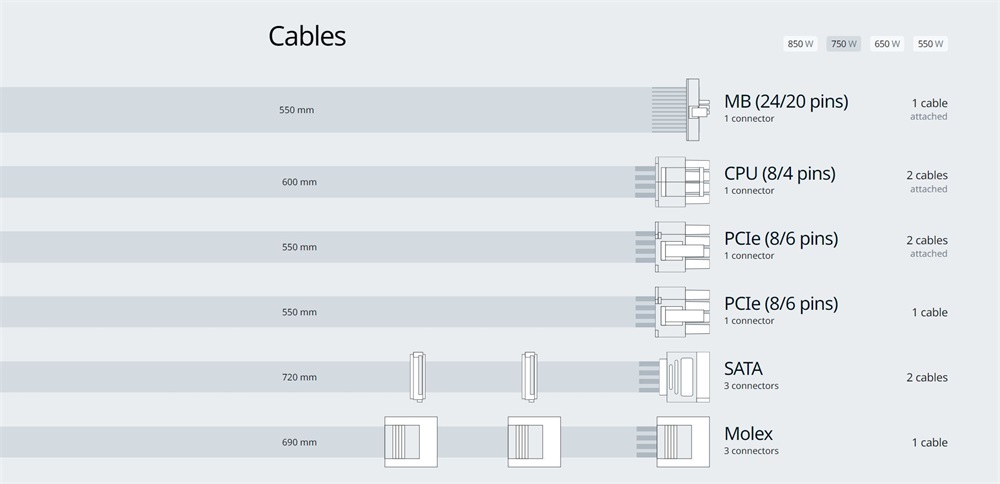Click the 720 mm SATA cable length
Image resolution: width=1000 pixels, height=484 pixels.
tap(299, 377)
